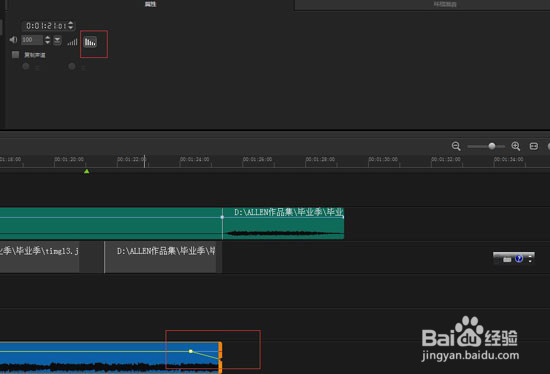Open the floating bar's options arrows
The width and height of the screenshot is (550, 374).
(530, 259)
